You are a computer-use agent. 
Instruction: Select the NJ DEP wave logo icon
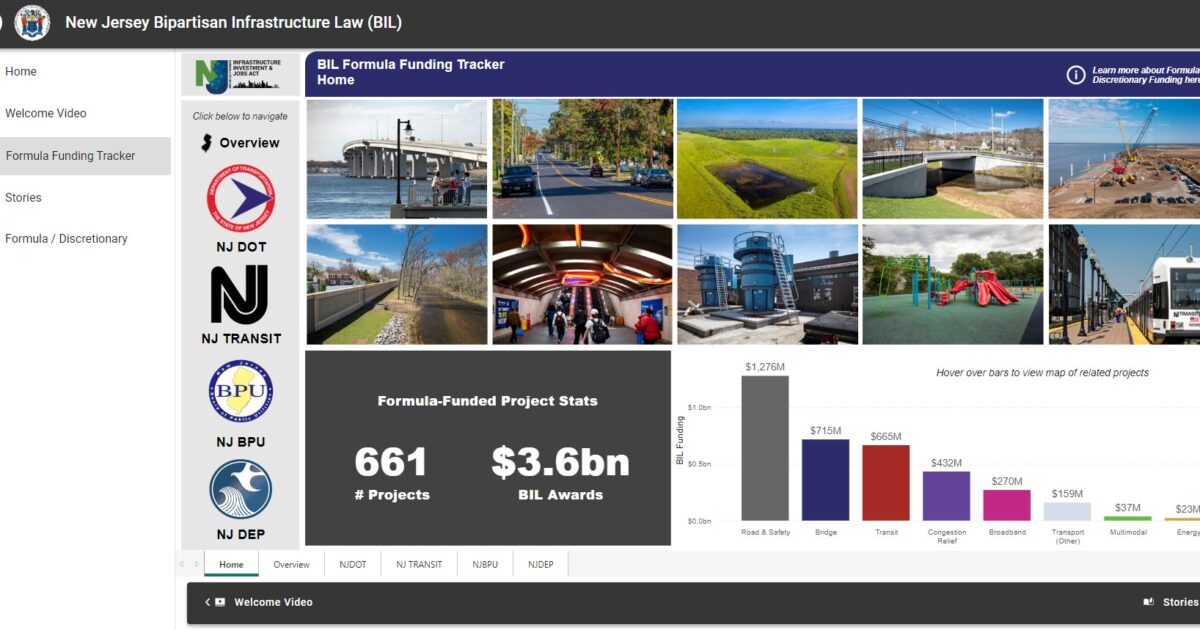click(x=240, y=488)
